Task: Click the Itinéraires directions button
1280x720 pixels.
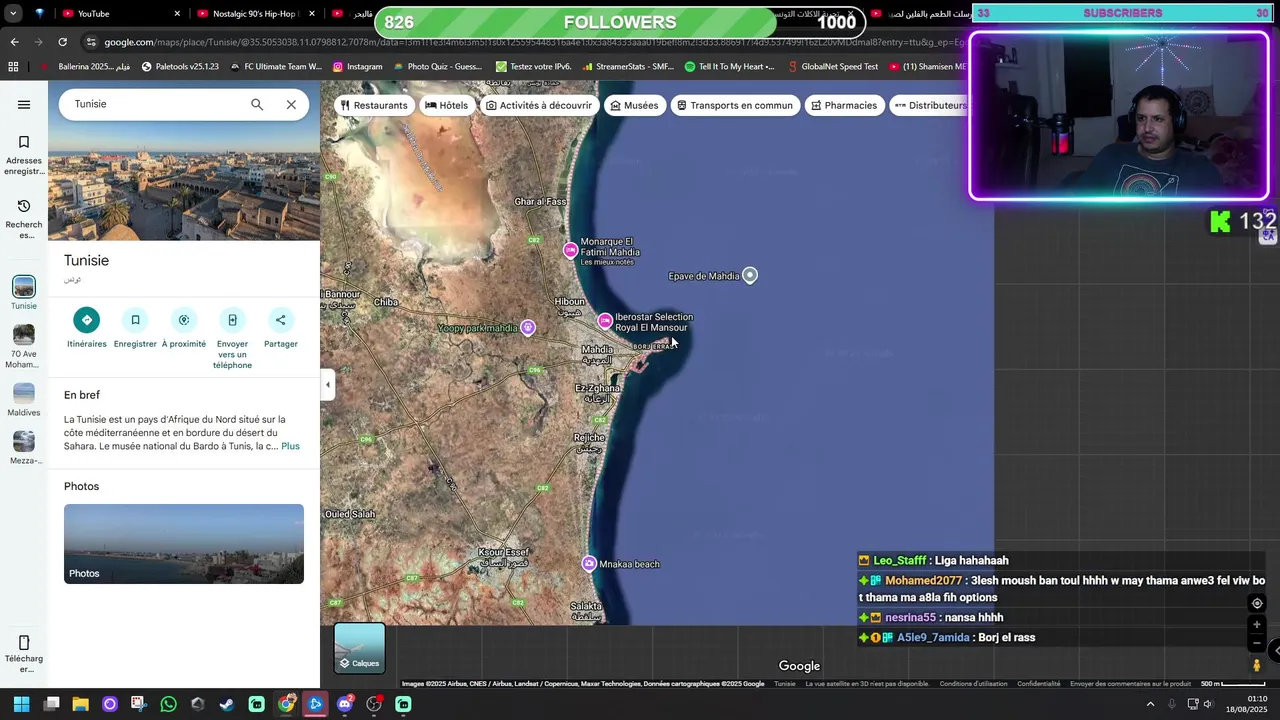Action: (87, 328)
